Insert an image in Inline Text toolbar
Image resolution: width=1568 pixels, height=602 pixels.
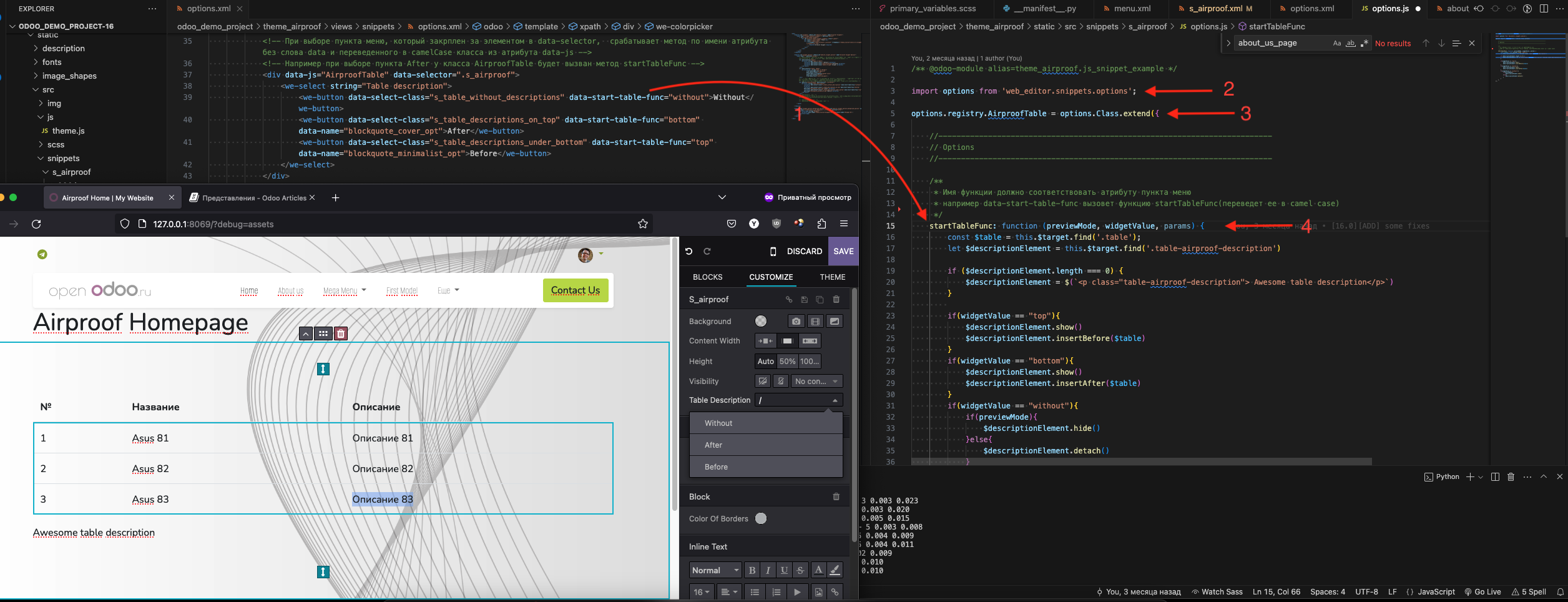click(818, 592)
